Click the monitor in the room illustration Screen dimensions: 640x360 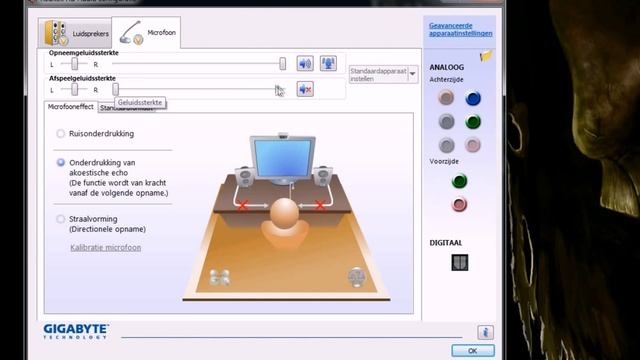click(283, 159)
